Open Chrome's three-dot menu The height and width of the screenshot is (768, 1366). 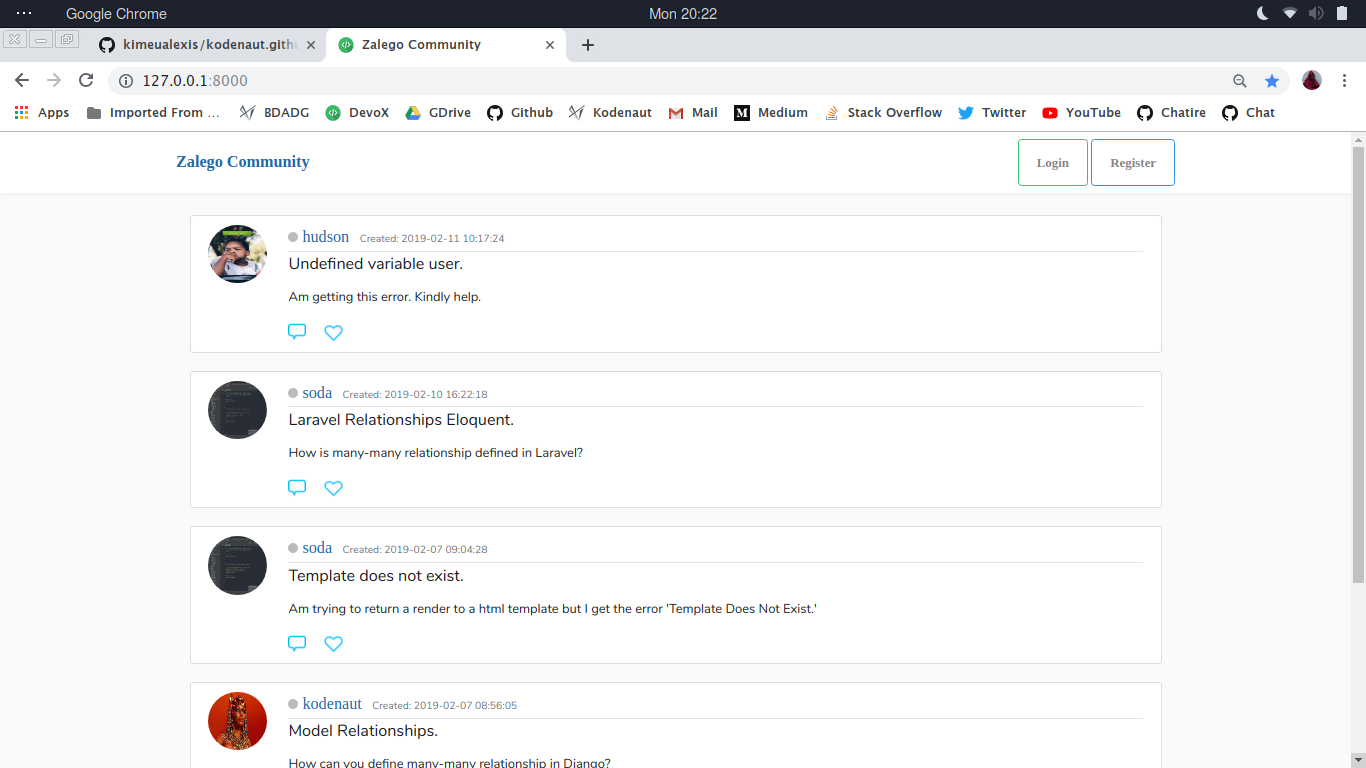(1345, 81)
